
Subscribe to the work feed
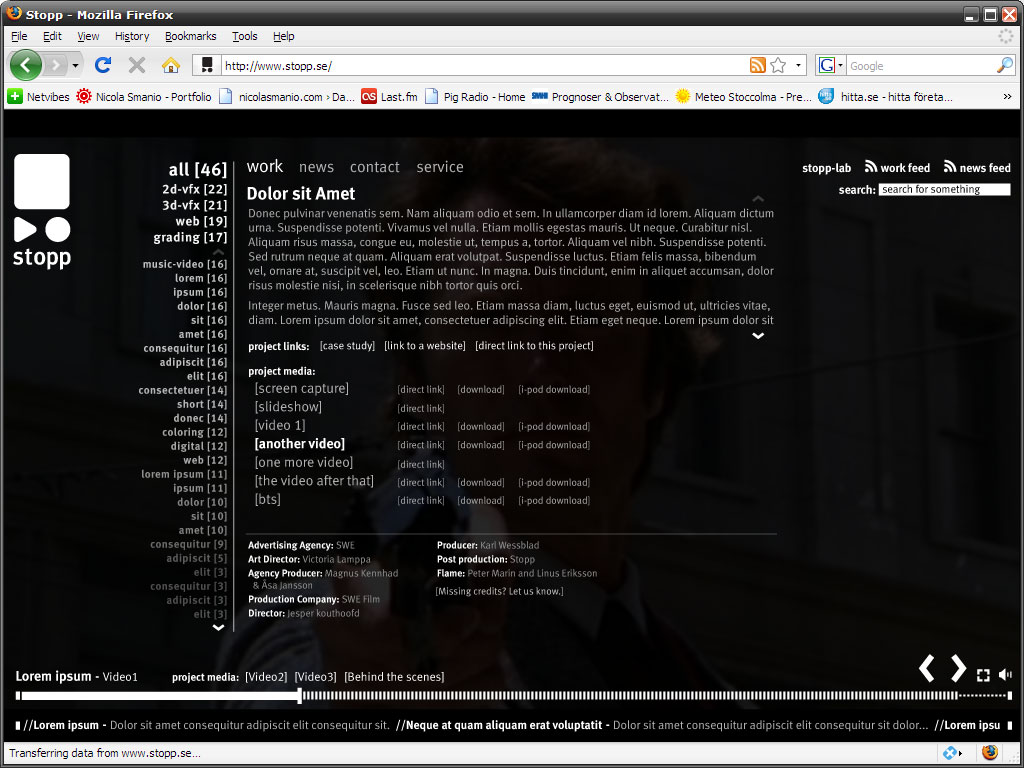pyautogui.click(x=897, y=168)
